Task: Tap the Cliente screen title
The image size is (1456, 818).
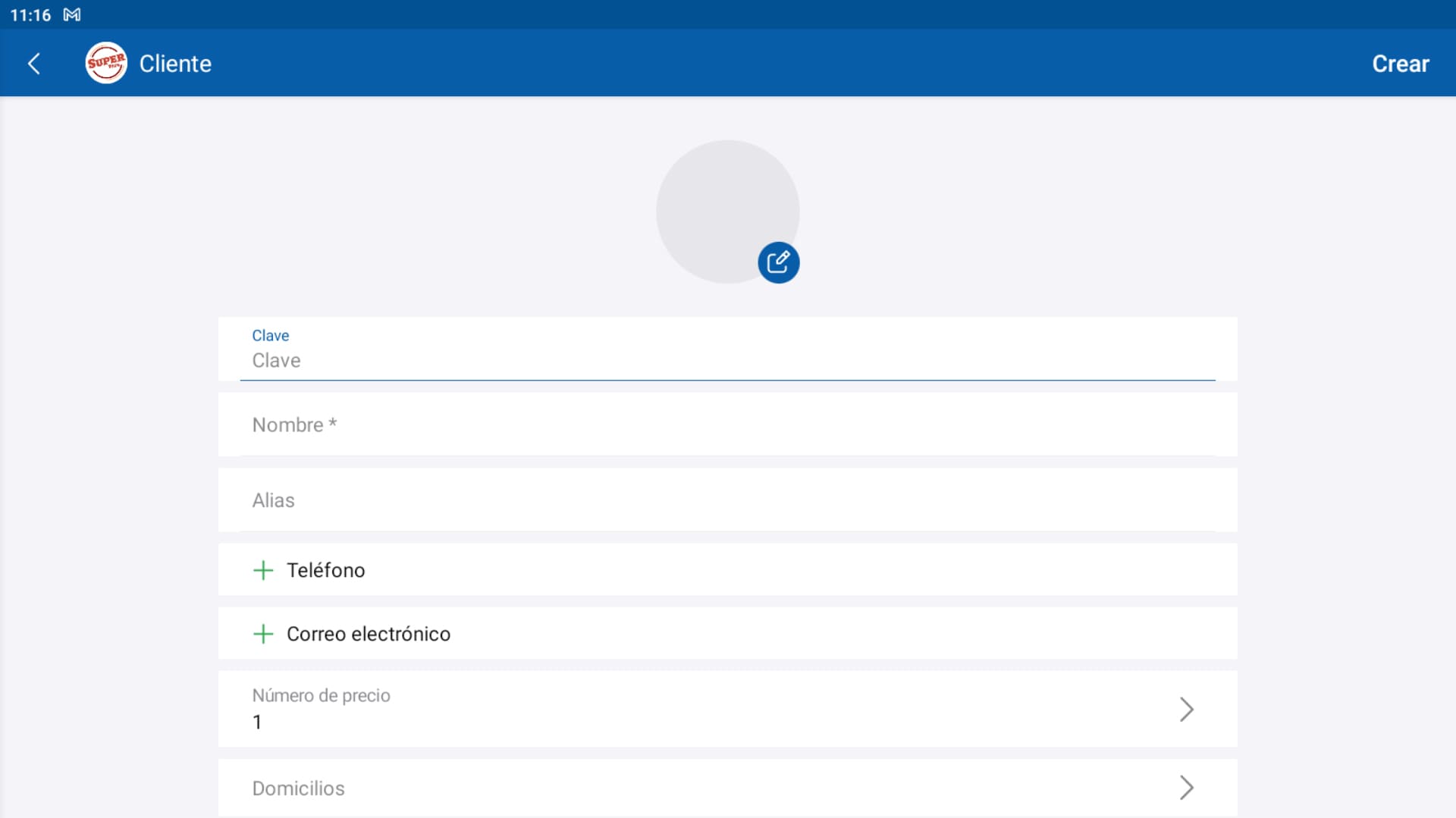Action: click(175, 64)
